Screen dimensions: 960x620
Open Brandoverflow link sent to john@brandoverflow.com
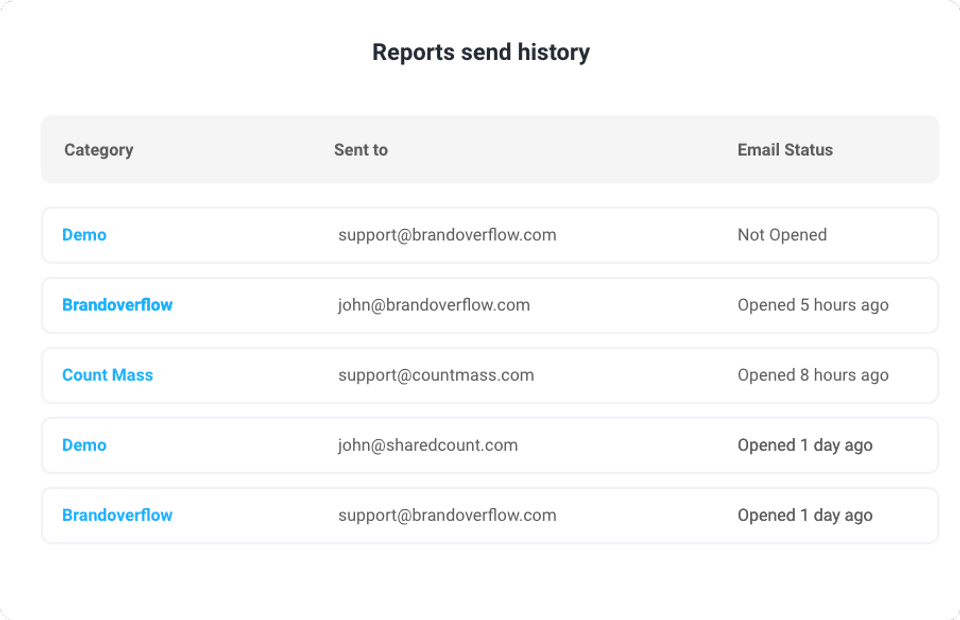click(x=117, y=305)
